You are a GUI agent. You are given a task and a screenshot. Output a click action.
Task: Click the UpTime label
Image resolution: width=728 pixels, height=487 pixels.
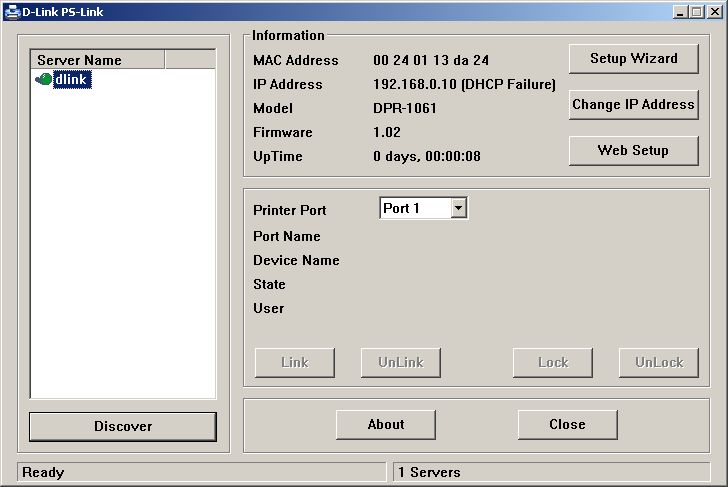pos(278,157)
